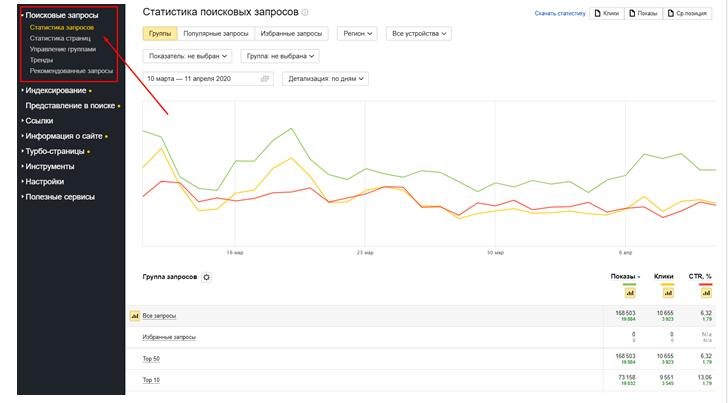
Task: Toggle chart icon under the Клики column
Action: click(x=667, y=292)
